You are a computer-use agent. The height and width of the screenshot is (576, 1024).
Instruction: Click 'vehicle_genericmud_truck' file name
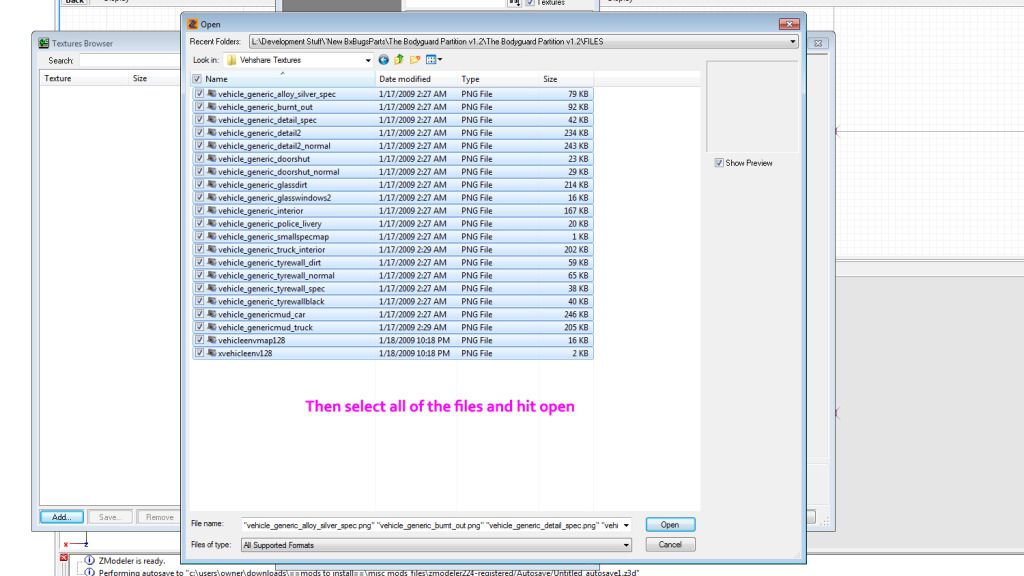click(265, 327)
